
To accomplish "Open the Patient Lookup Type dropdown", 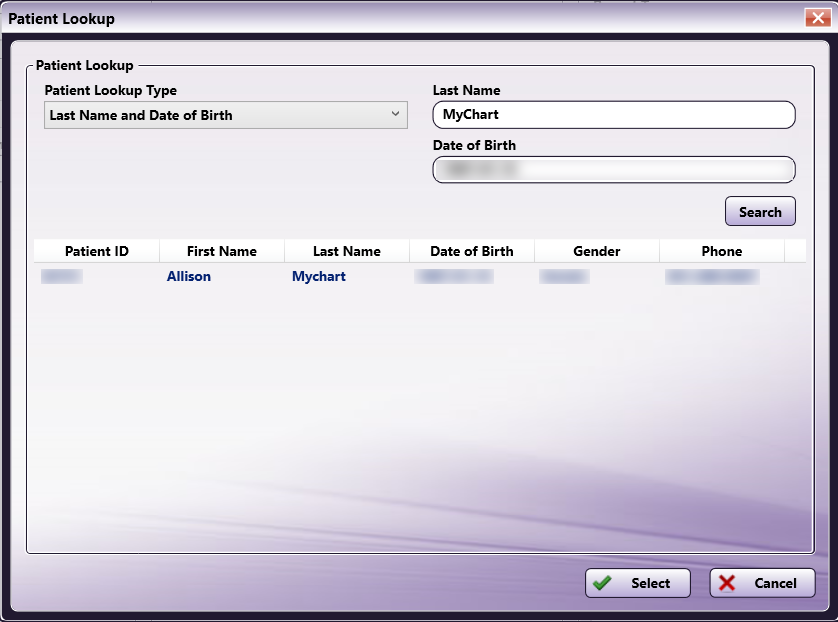I will pos(226,115).
